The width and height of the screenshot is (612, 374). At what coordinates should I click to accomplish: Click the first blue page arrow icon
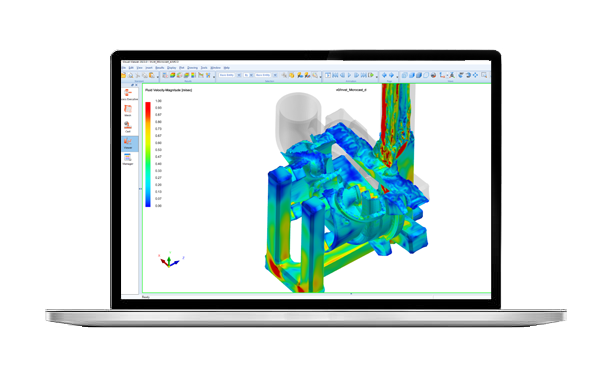coord(384,75)
